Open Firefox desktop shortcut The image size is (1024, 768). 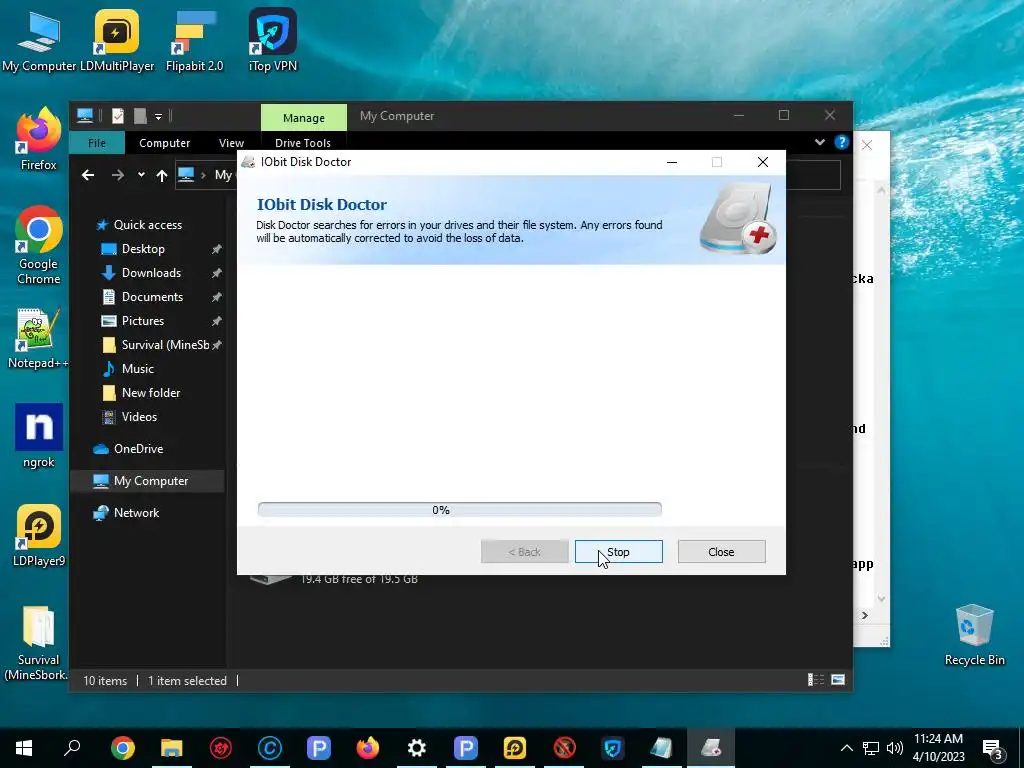[39, 139]
